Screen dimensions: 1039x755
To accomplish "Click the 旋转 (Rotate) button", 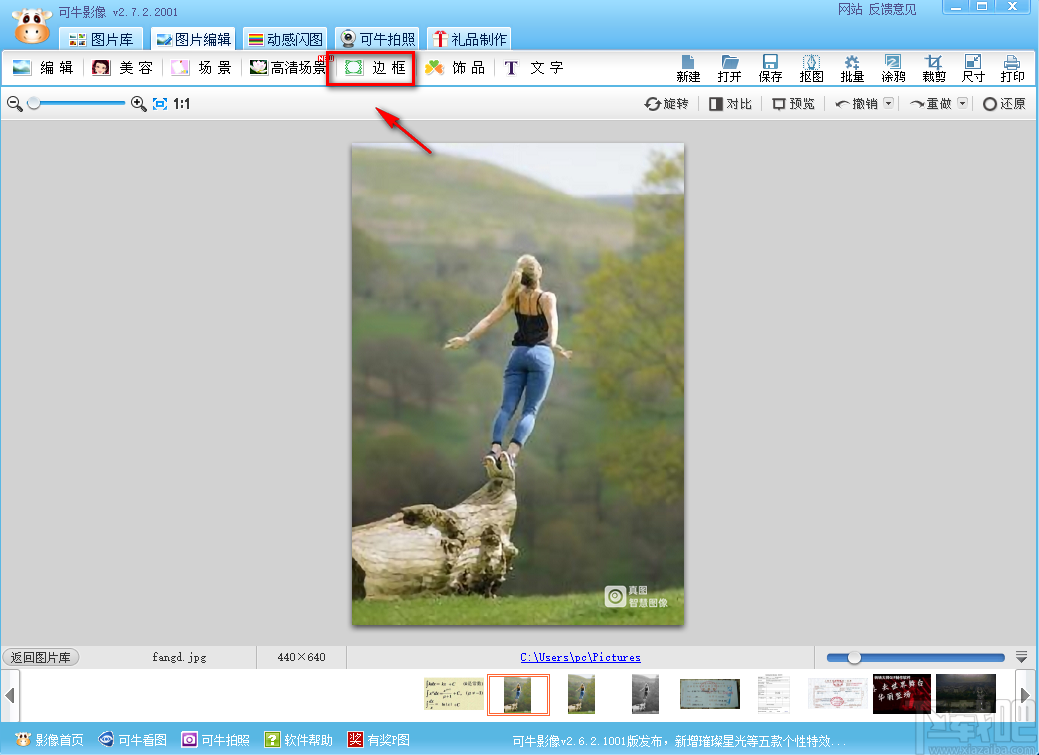I will pyautogui.click(x=667, y=103).
